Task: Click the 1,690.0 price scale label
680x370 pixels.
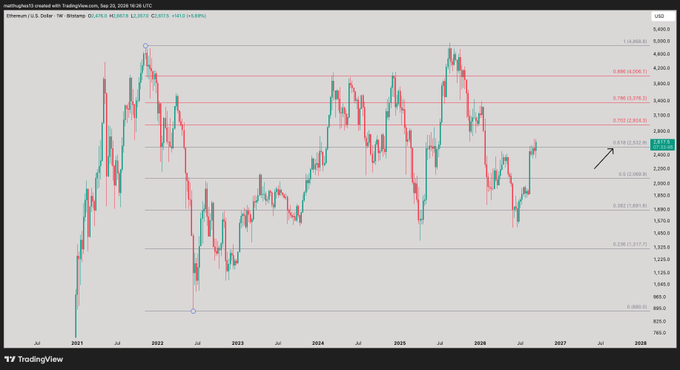Action: [662, 210]
